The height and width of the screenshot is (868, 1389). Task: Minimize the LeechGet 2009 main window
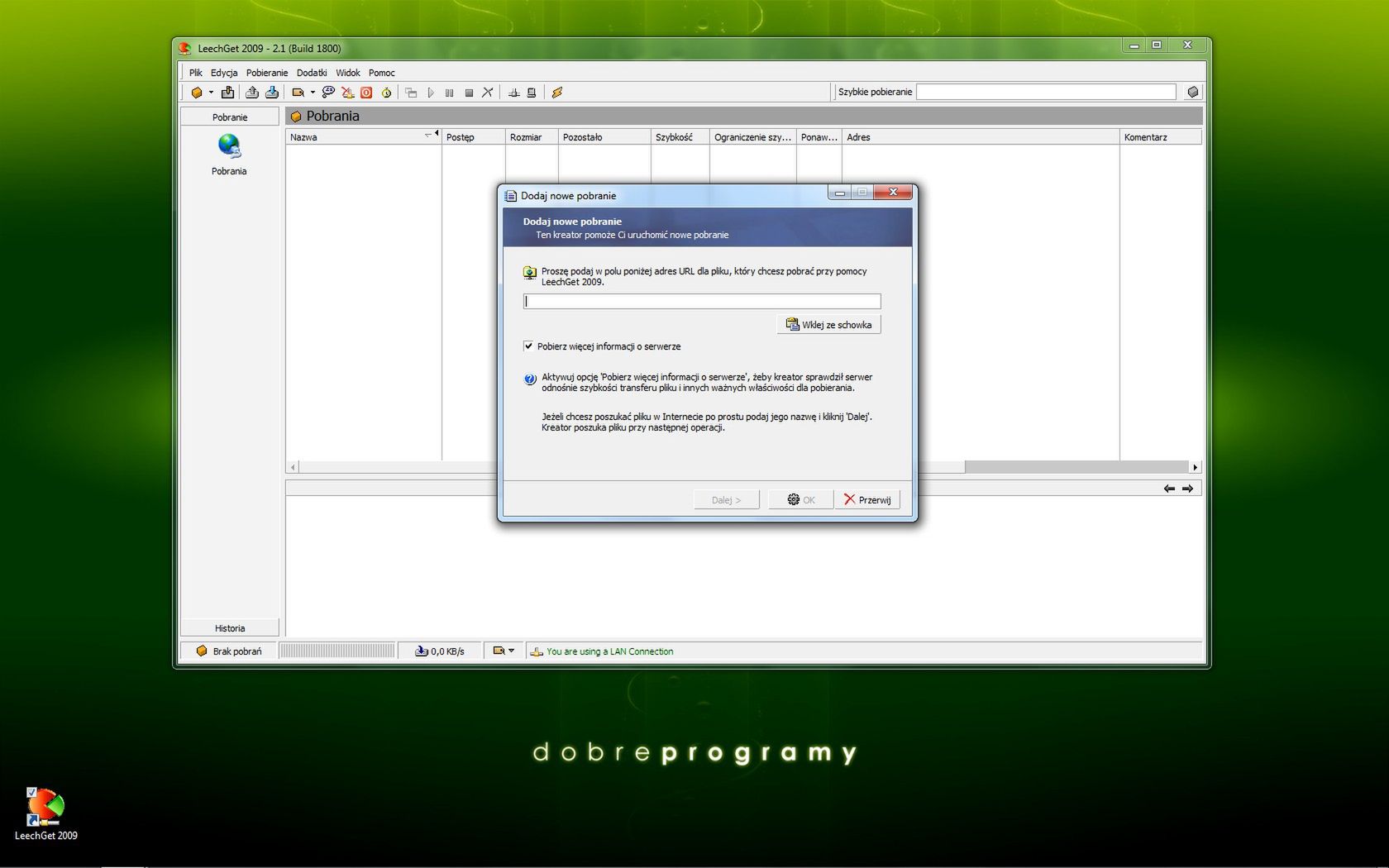[1134, 45]
